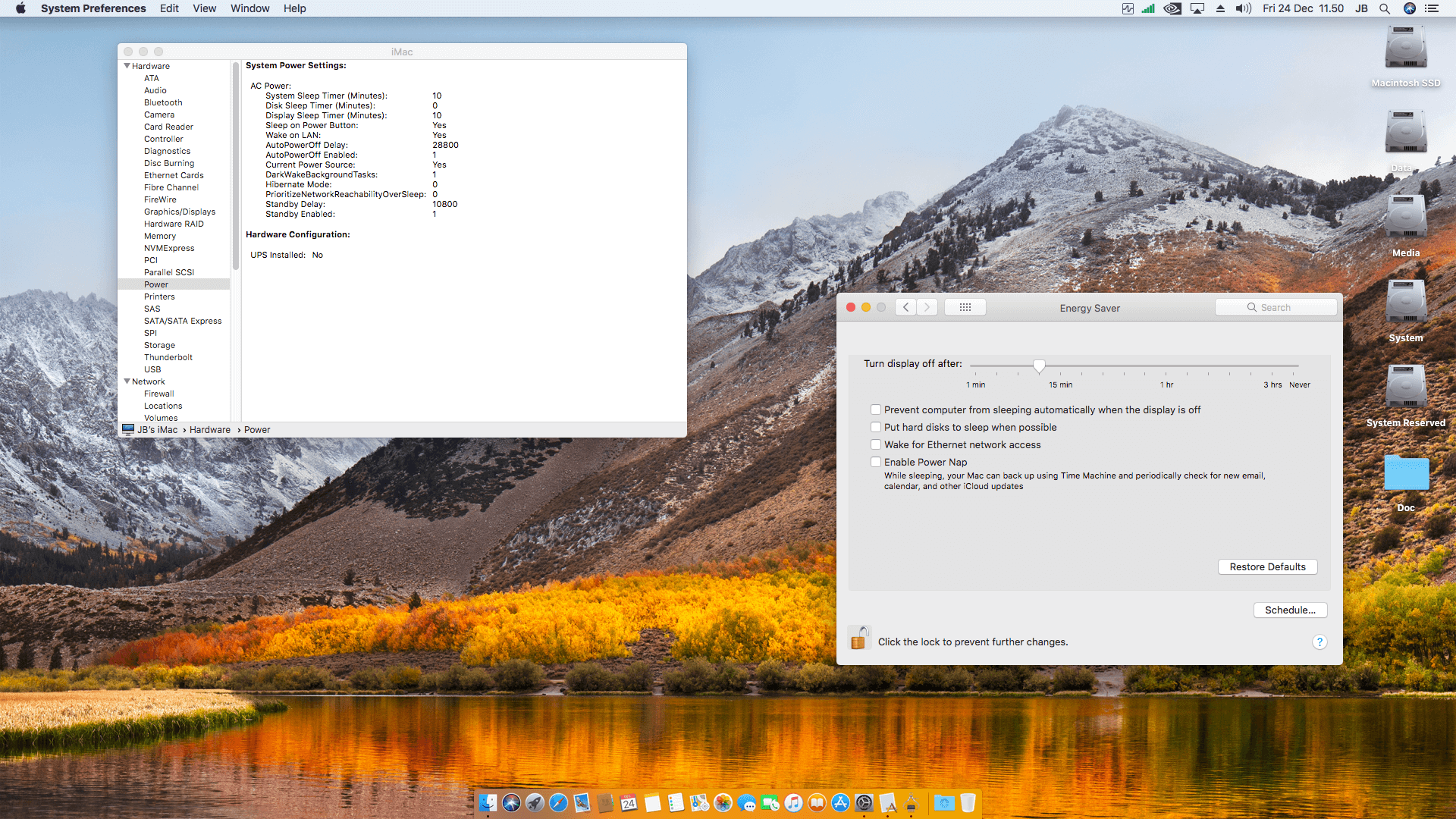Screen dimensions: 1456x819
Task: Click the volume icon in the menu bar
Action: [1242, 8]
